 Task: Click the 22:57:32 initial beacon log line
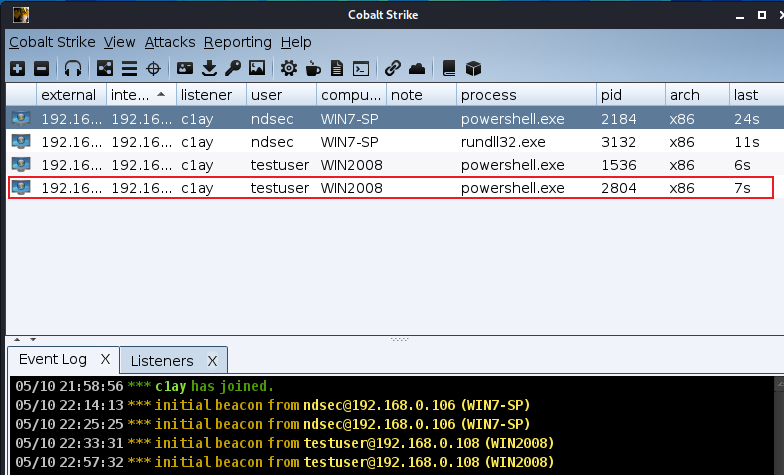(x=284, y=462)
